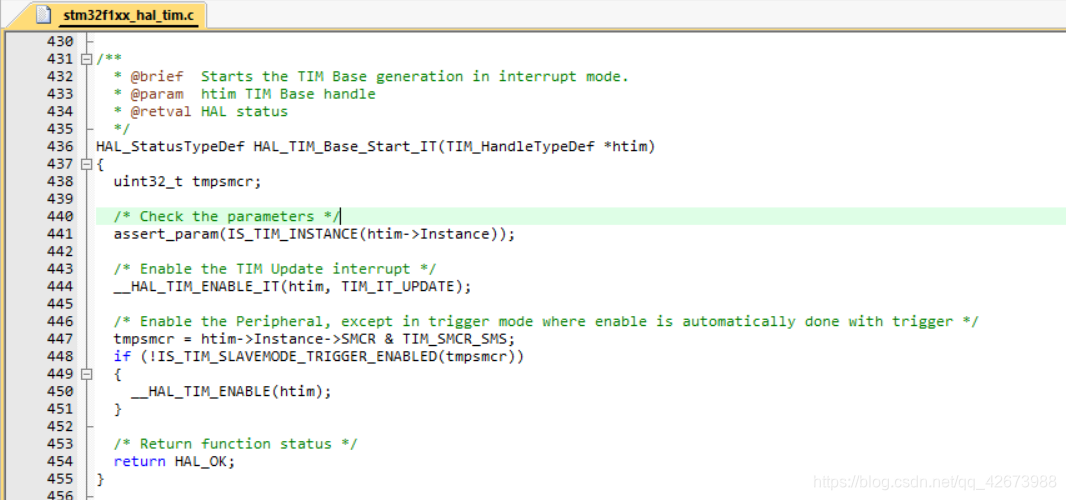Click __HAL_TIM_ENABLE_IT macro call
The image size is (1066, 500).
[x=292, y=286]
